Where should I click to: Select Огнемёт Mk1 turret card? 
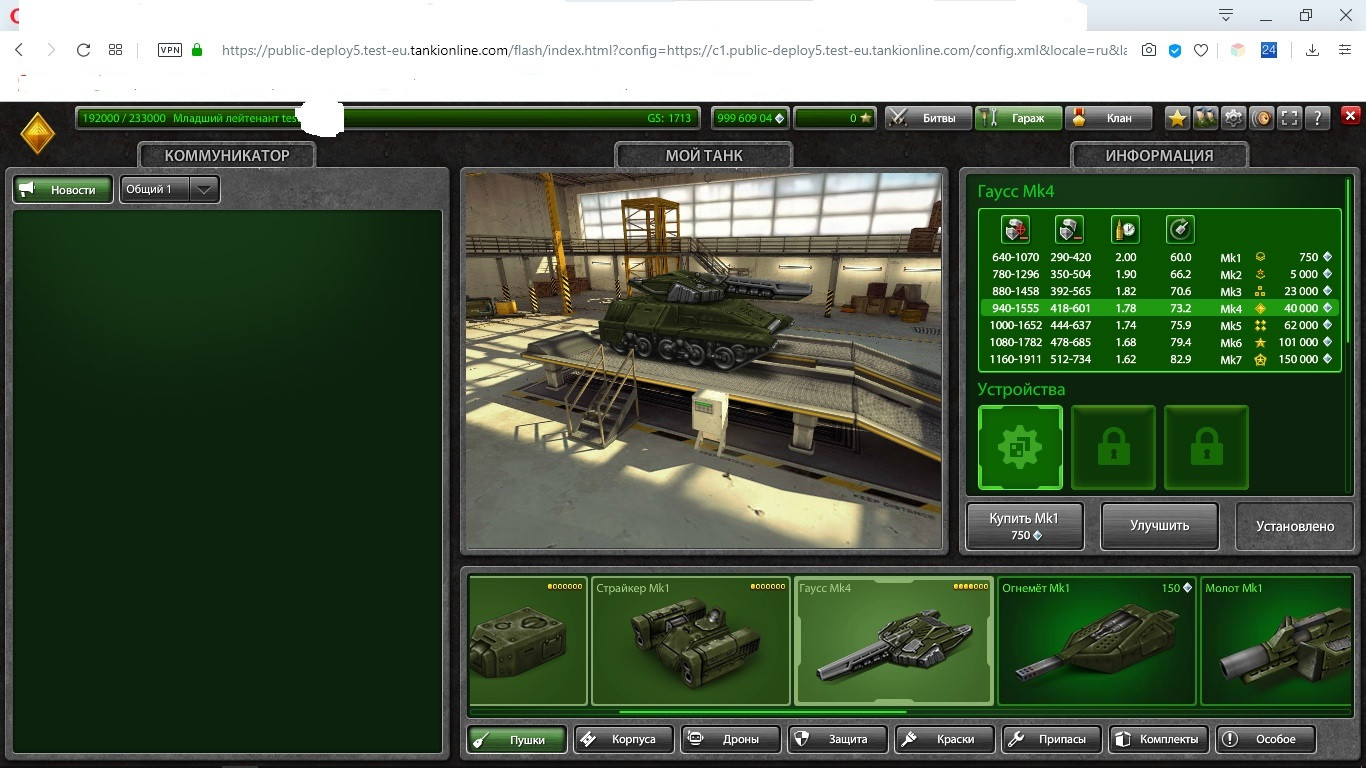click(x=1097, y=641)
